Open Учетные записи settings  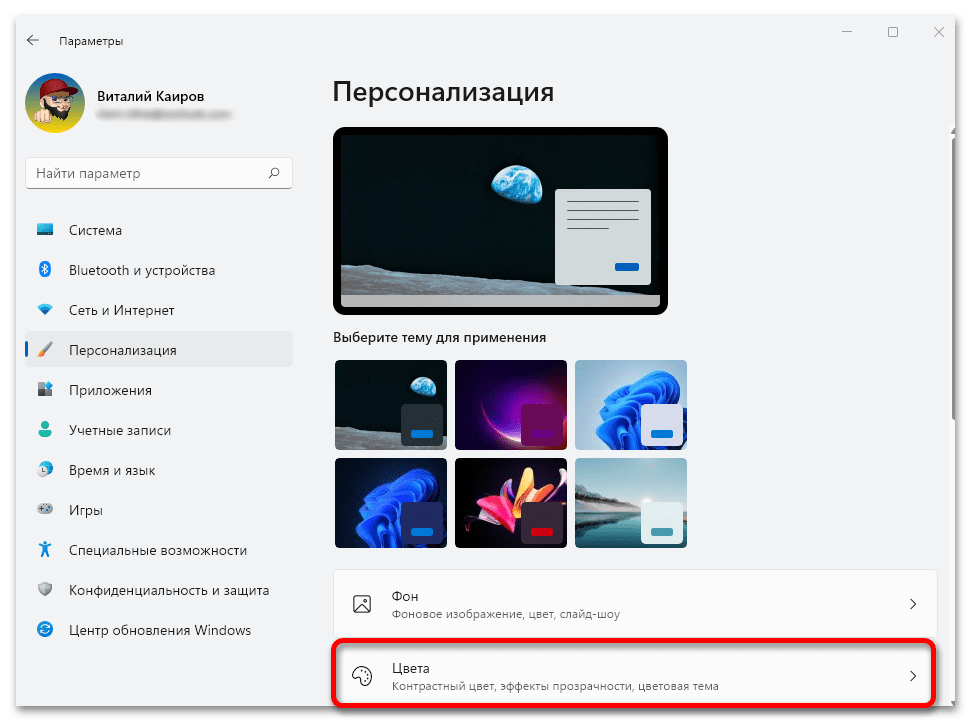point(159,430)
